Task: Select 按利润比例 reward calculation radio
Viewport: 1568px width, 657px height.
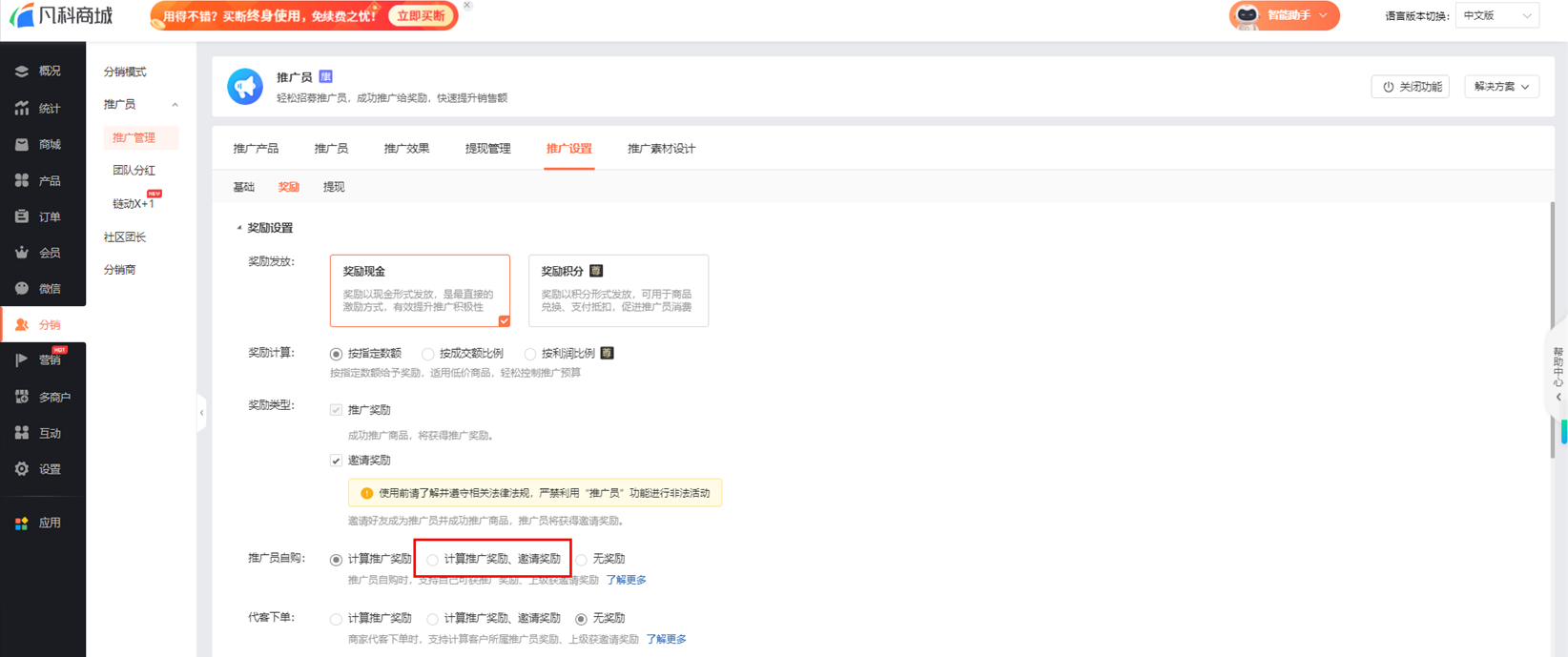Action: 530,354
